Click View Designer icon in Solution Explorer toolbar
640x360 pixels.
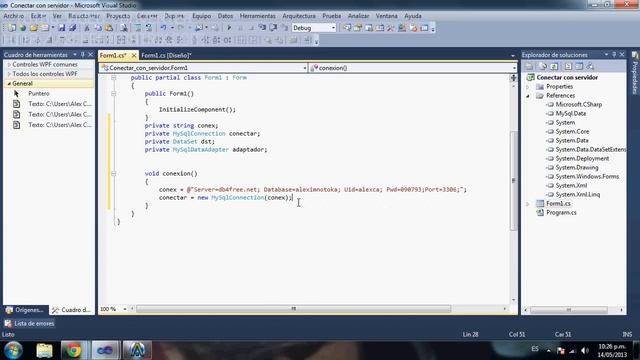(x=579, y=66)
